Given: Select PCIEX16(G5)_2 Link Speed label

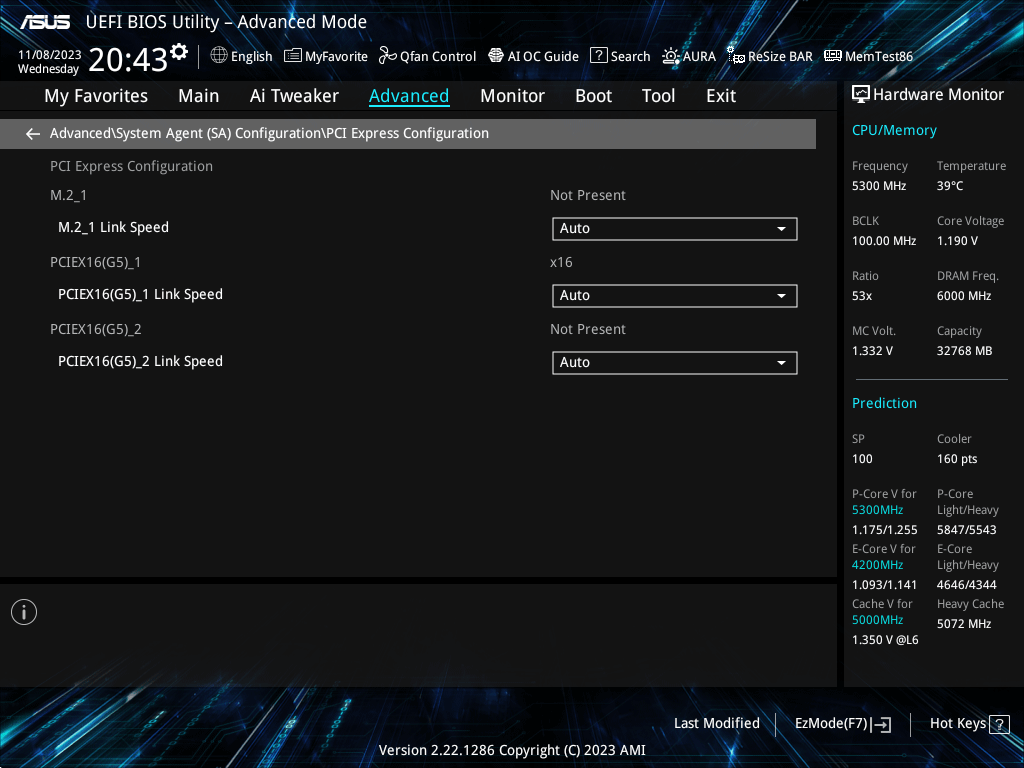Looking at the screenshot, I should pos(140,362).
